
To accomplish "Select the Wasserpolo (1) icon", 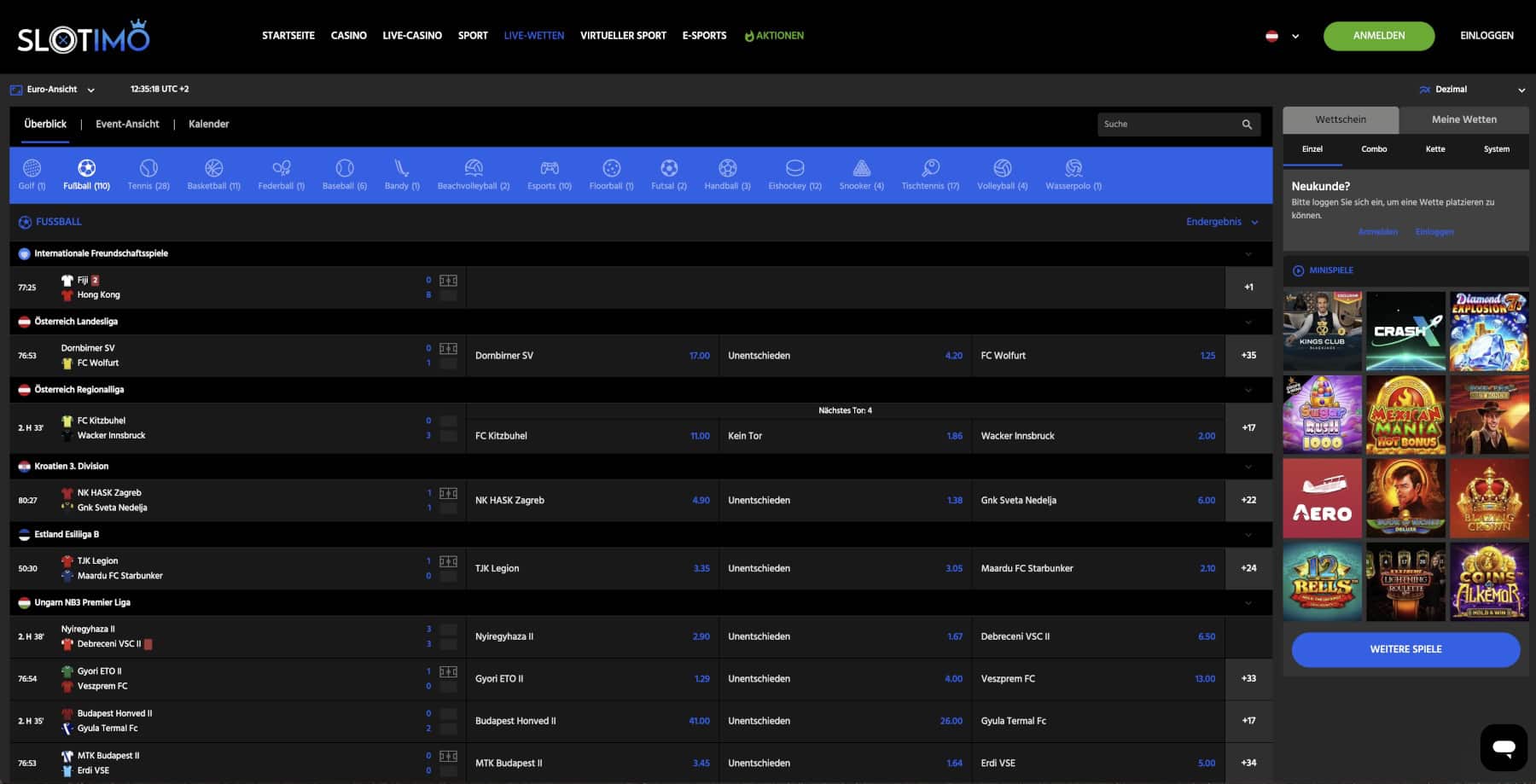I will (1073, 168).
